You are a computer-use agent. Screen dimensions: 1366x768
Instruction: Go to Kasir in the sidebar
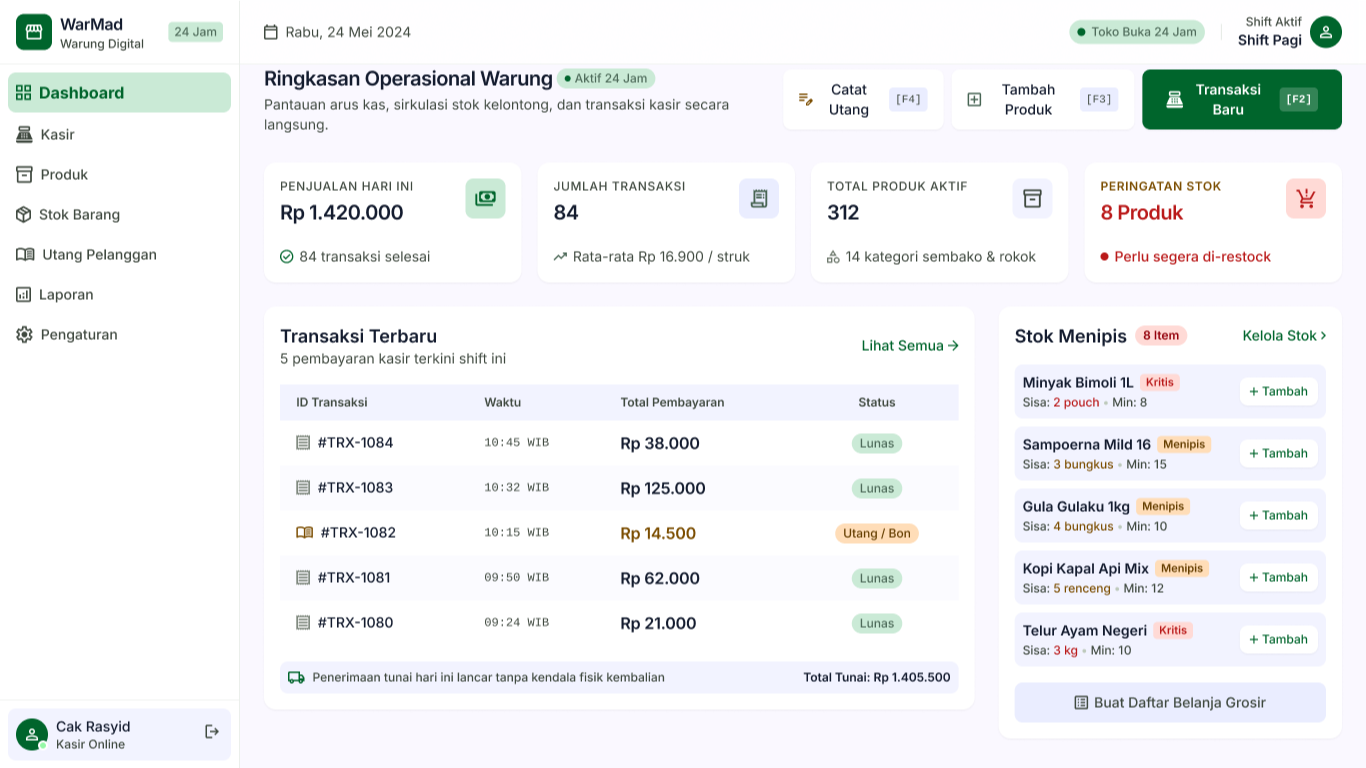tap(119, 134)
